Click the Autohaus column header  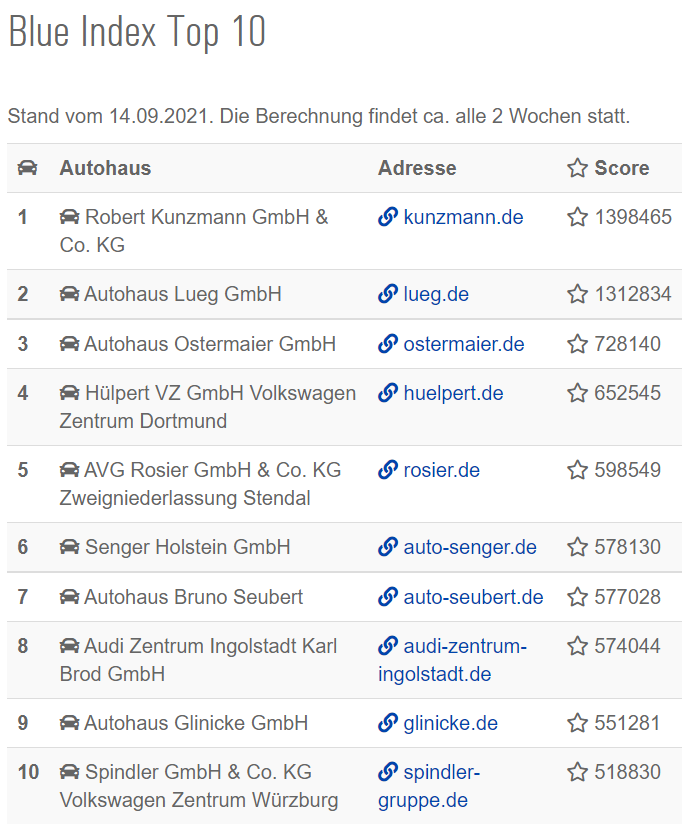[105, 168]
